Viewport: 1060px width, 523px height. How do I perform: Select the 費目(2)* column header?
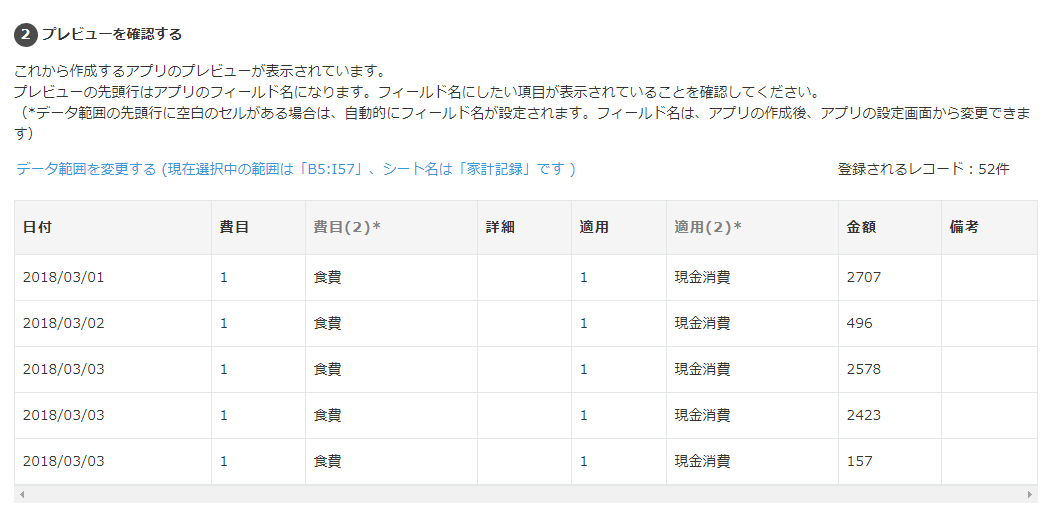[x=391, y=228]
